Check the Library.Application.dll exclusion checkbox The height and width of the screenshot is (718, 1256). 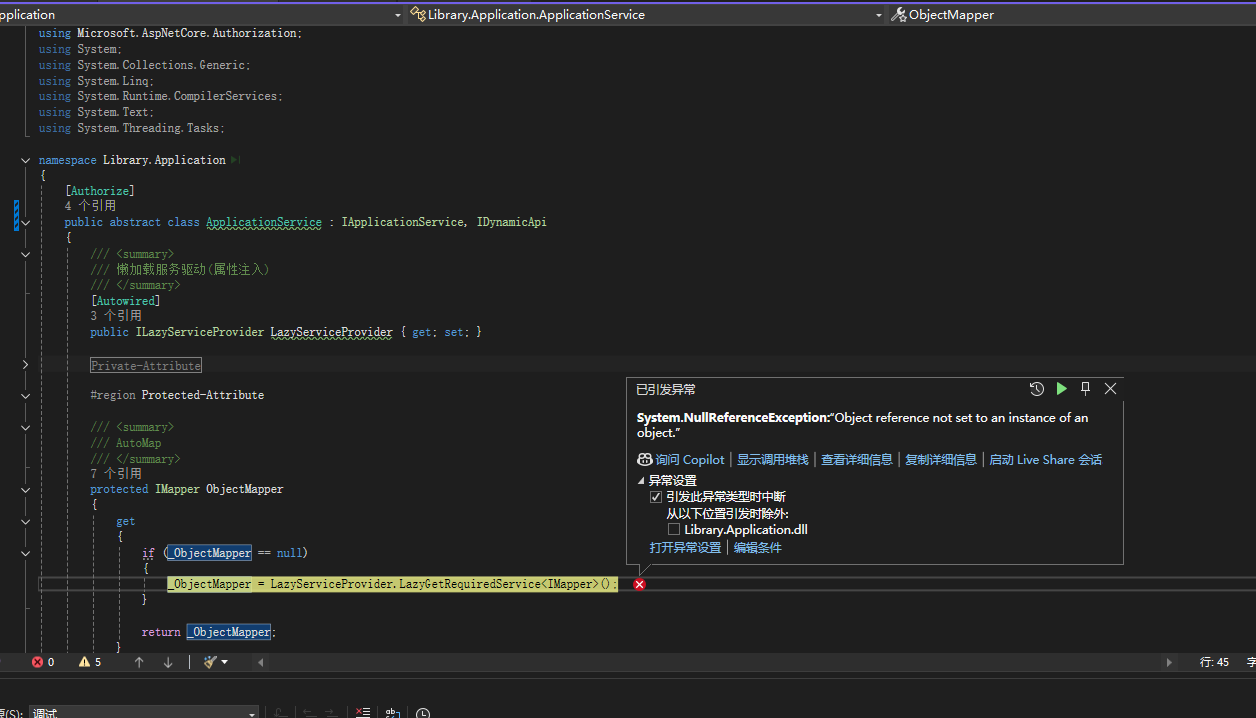click(674, 529)
